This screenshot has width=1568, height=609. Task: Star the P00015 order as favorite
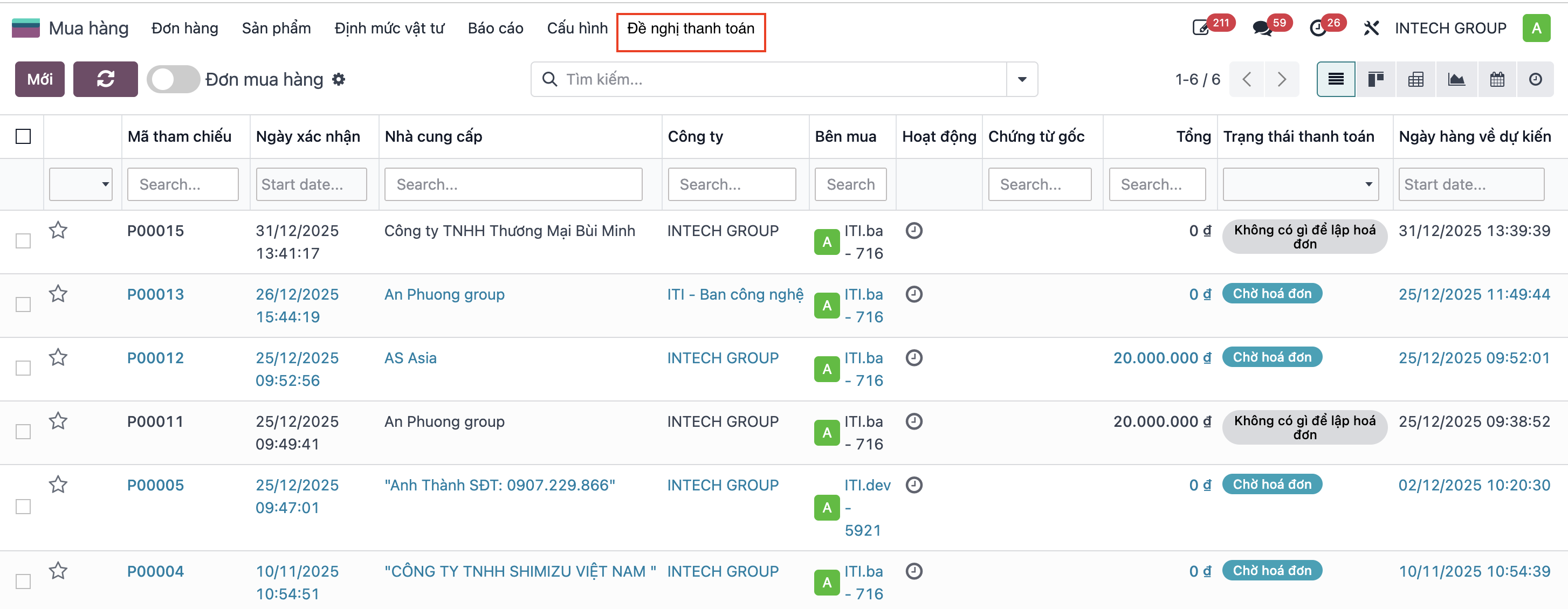pos(58,231)
